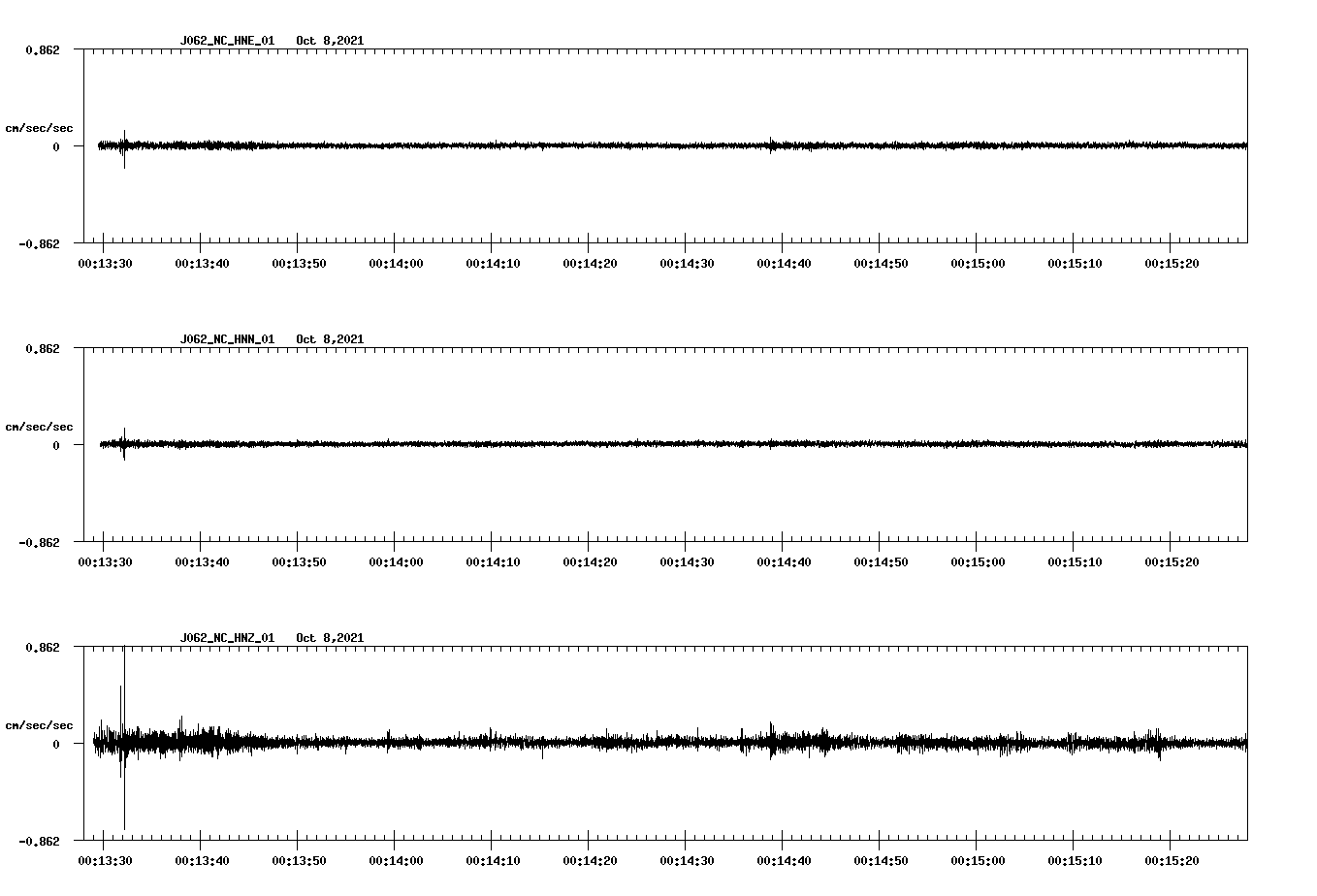Click the 0.862 upper limit on HNZ plot

42,647
